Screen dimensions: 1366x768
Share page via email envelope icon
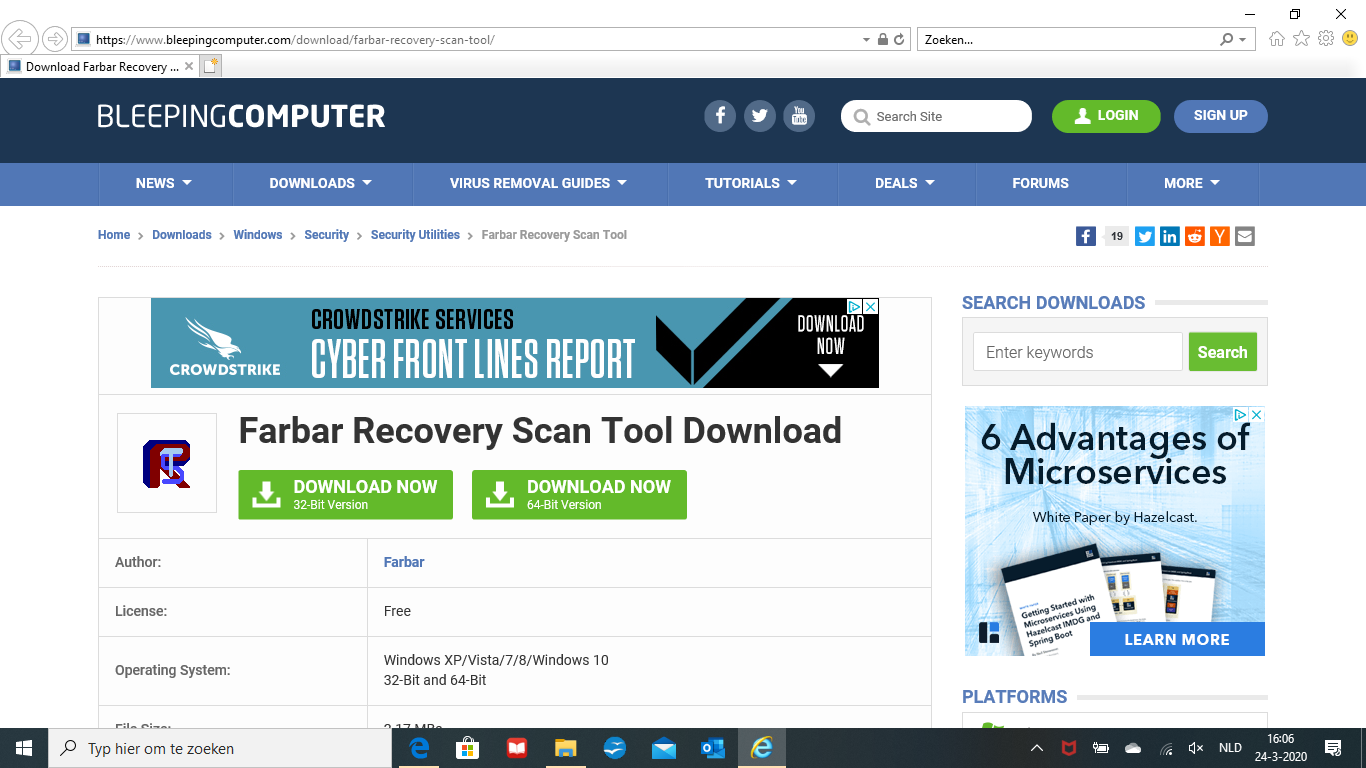[1245, 236]
